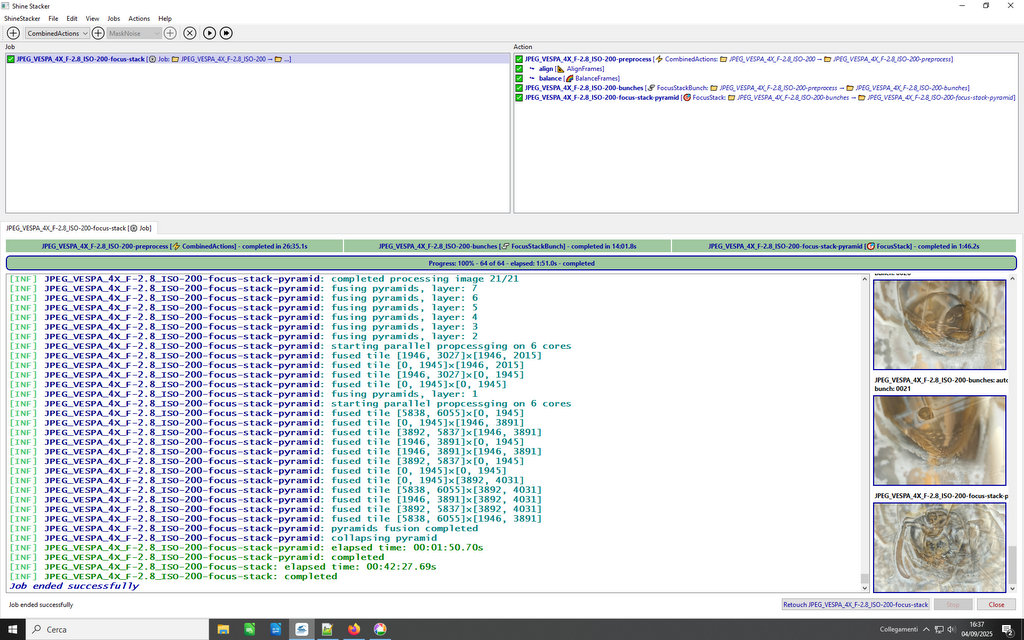
Task: Open Firefox from the taskbar
Action: click(x=354, y=630)
